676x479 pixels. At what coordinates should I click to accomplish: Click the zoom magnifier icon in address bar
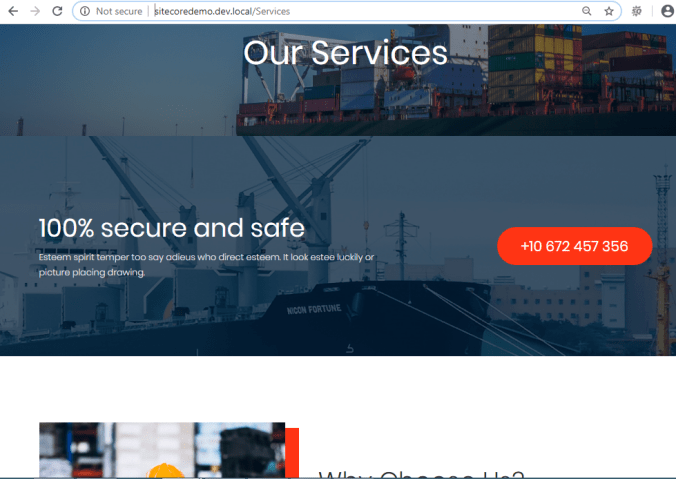[586, 11]
